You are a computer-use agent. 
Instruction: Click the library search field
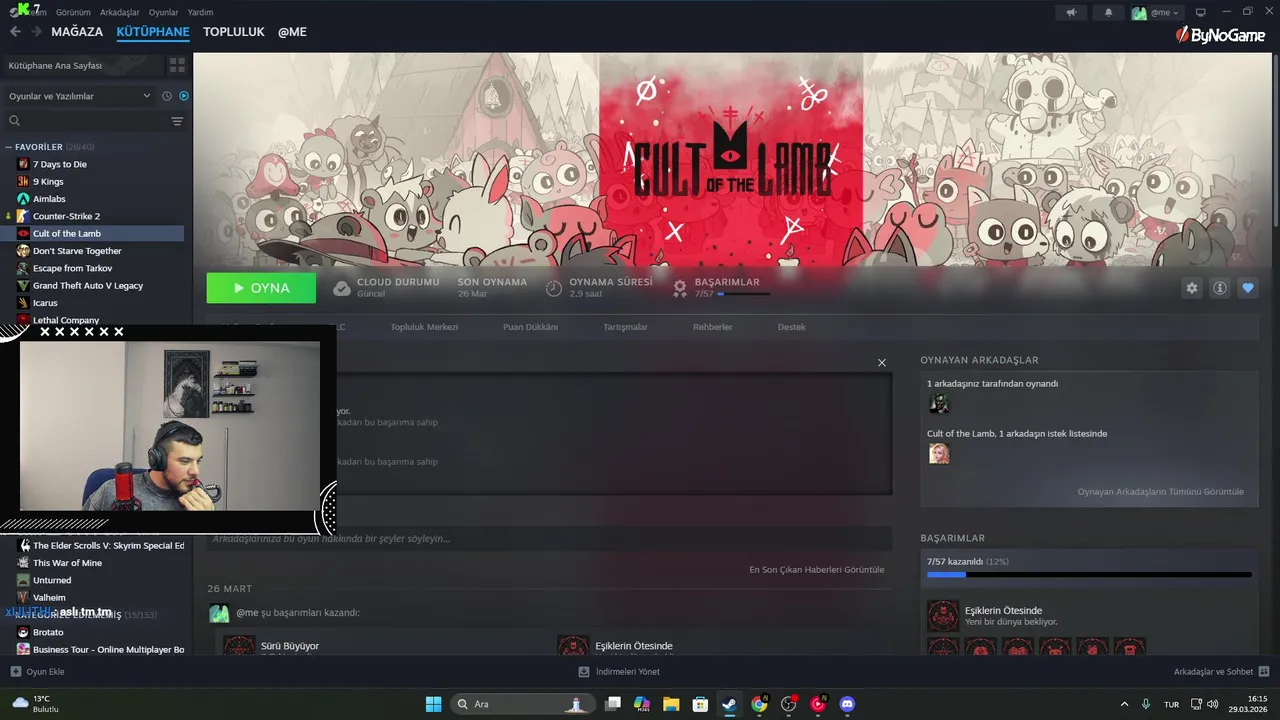[85, 121]
